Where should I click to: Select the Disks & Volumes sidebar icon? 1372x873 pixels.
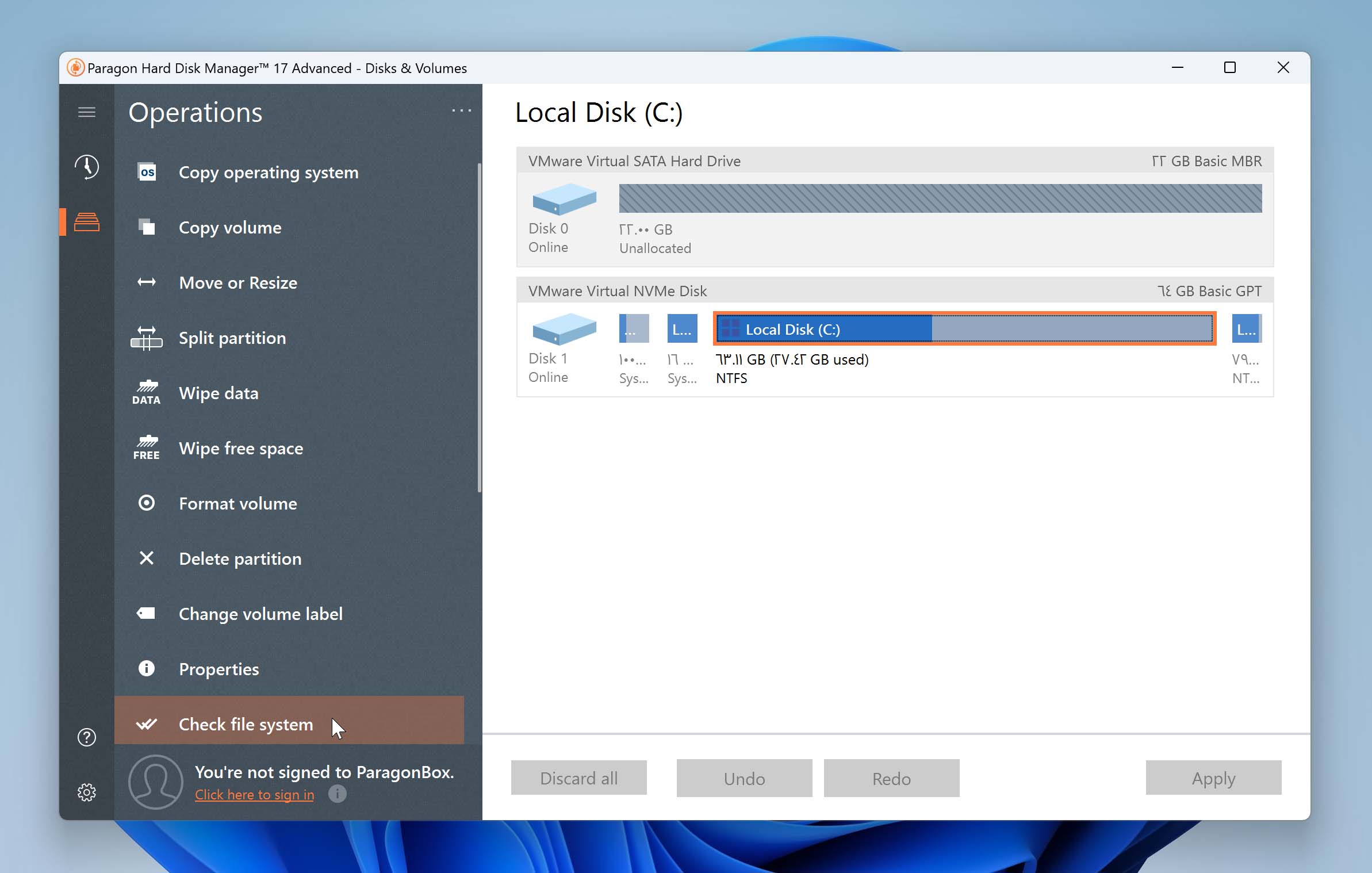pyautogui.click(x=87, y=222)
